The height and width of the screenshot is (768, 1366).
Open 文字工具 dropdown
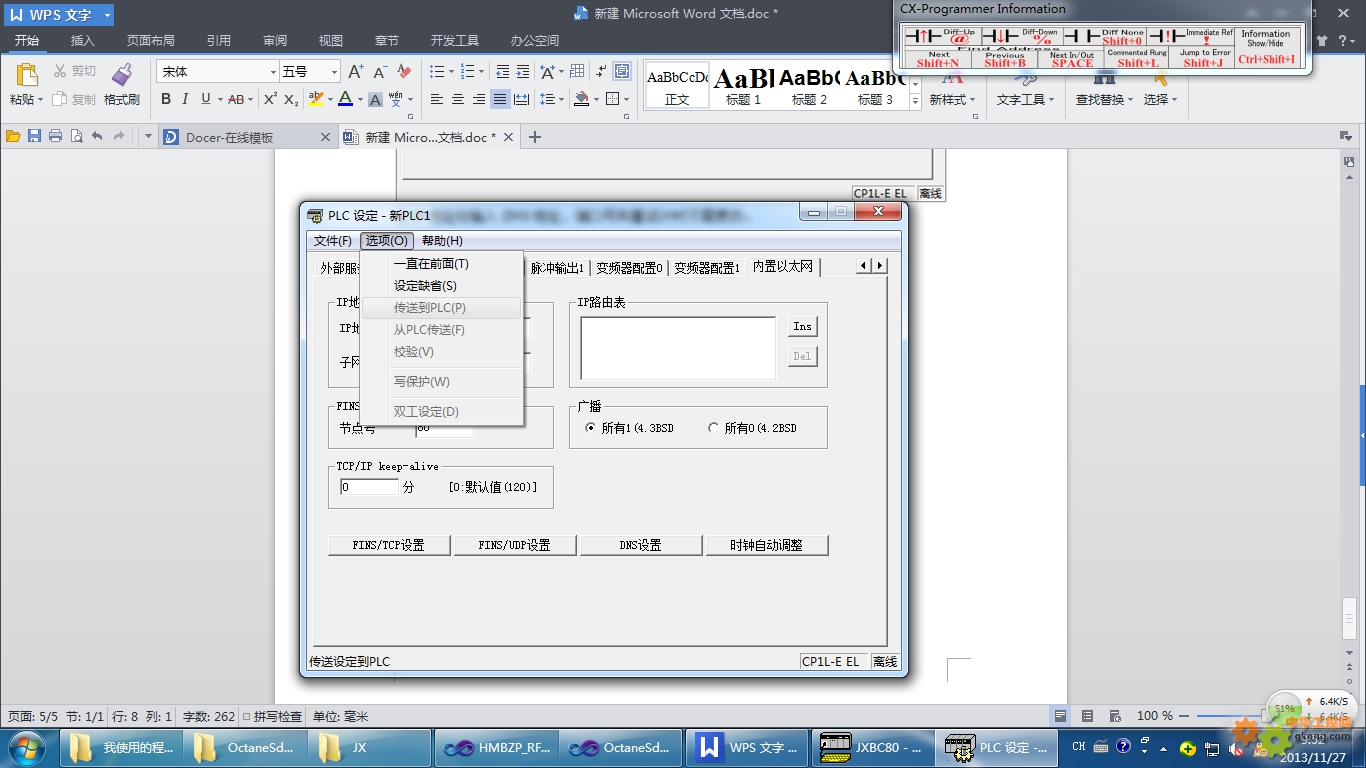click(x=1025, y=100)
